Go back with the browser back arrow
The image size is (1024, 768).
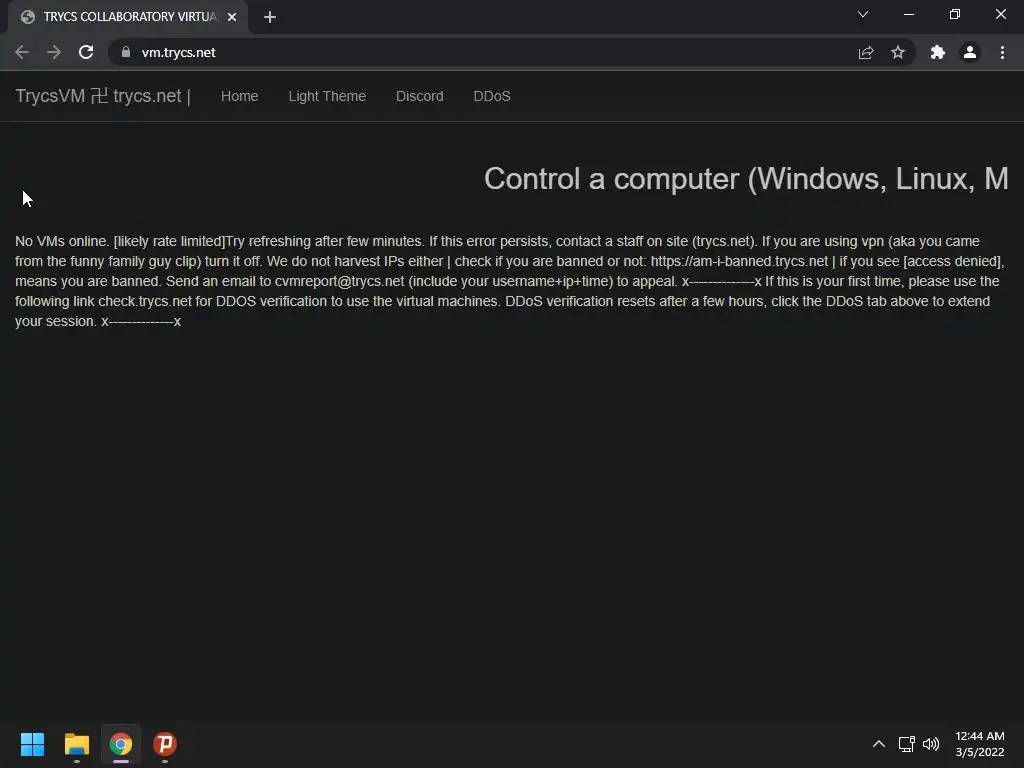(22, 52)
